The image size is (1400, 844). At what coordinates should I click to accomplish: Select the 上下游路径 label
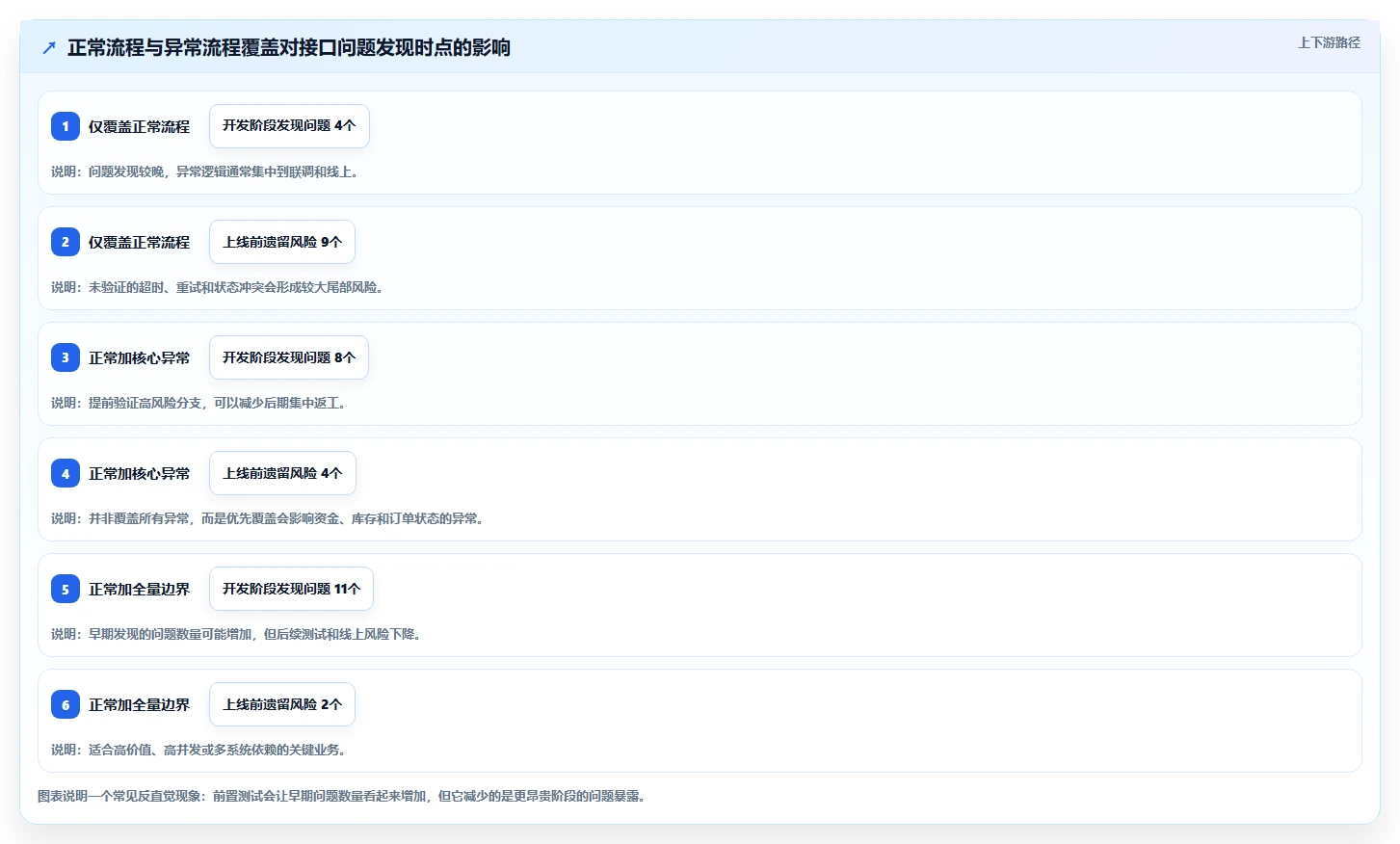point(1329,42)
